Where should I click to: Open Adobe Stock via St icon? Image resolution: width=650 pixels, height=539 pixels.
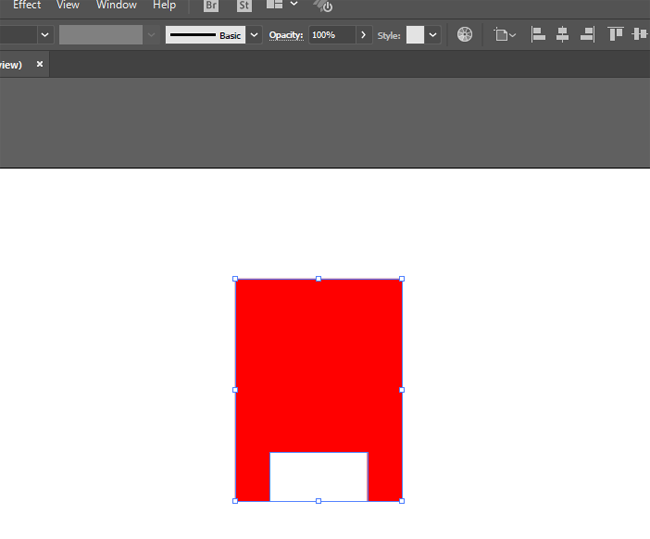click(243, 6)
